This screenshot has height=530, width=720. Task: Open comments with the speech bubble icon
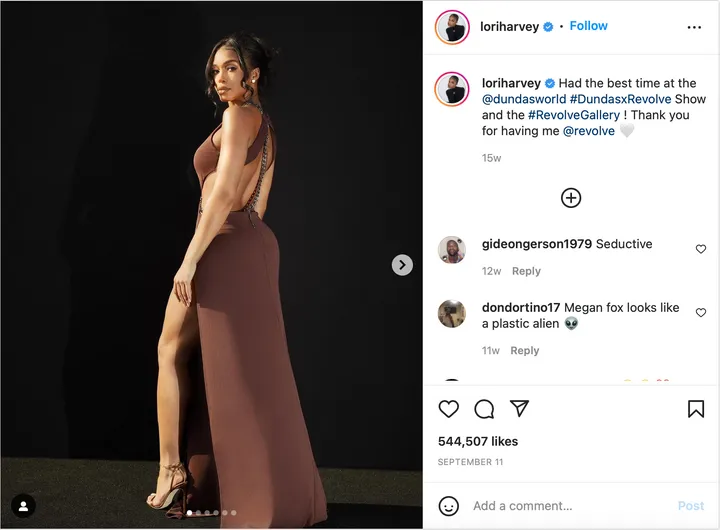pyautogui.click(x=484, y=408)
